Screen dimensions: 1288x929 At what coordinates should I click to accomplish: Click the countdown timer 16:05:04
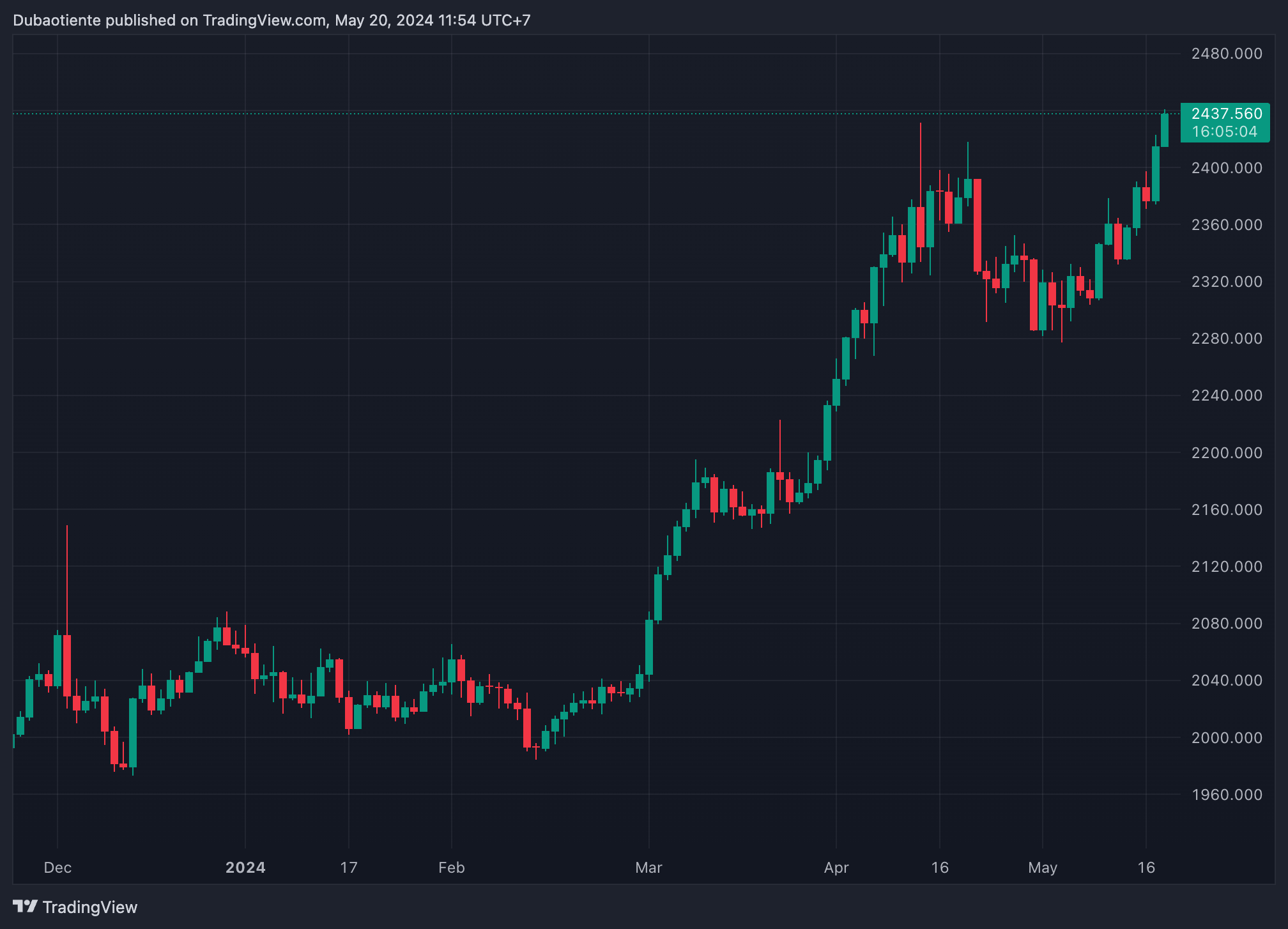coord(1224,132)
